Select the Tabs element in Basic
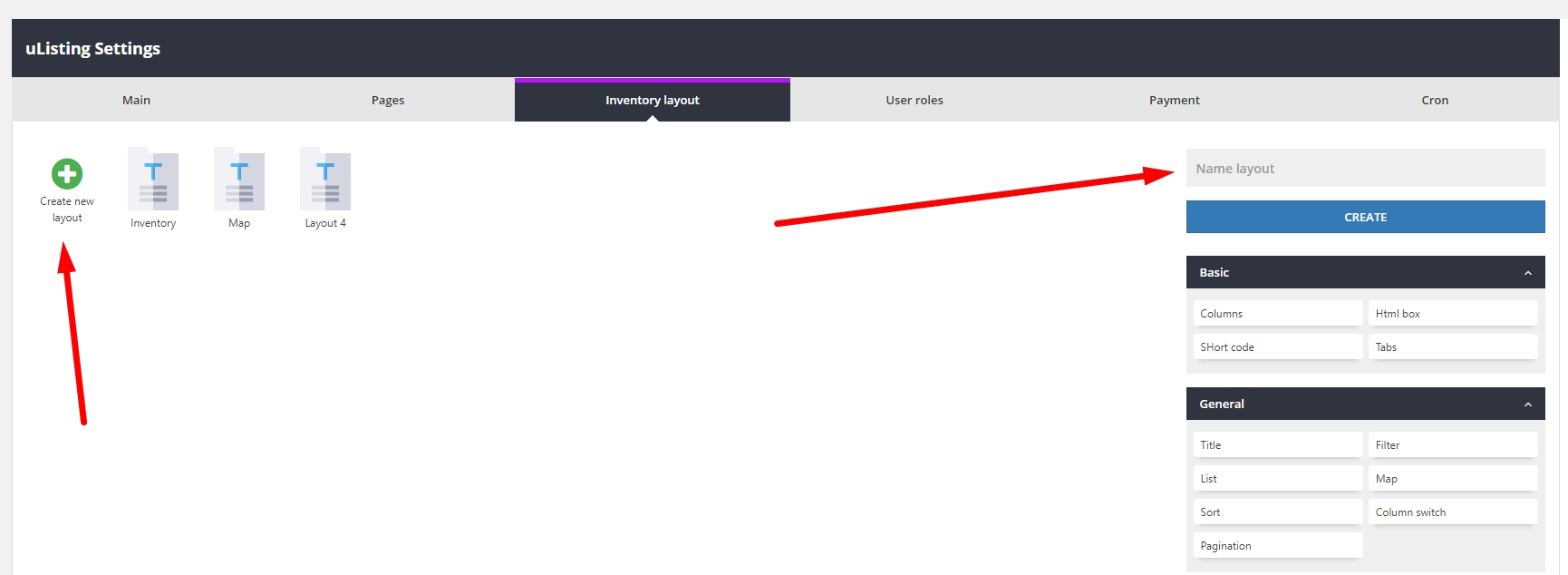1568x575 pixels. click(x=1452, y=347)
